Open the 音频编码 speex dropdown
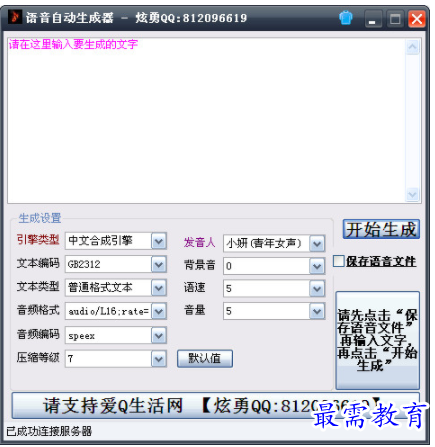The image size is (435, 447). pos(159,335)
